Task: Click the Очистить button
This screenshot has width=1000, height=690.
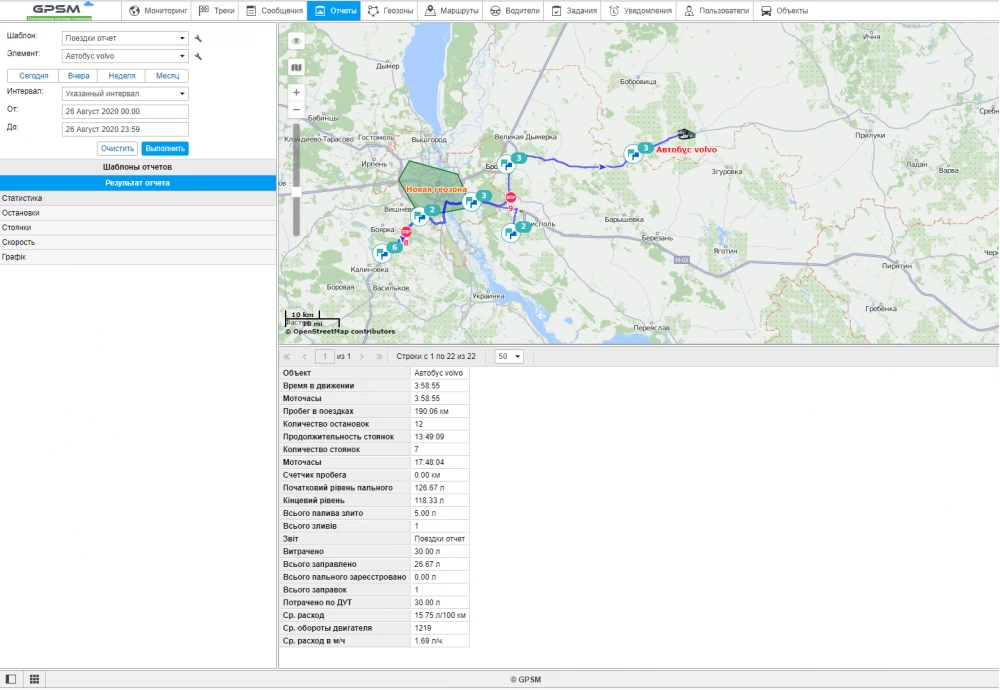Action: point(117,148)
